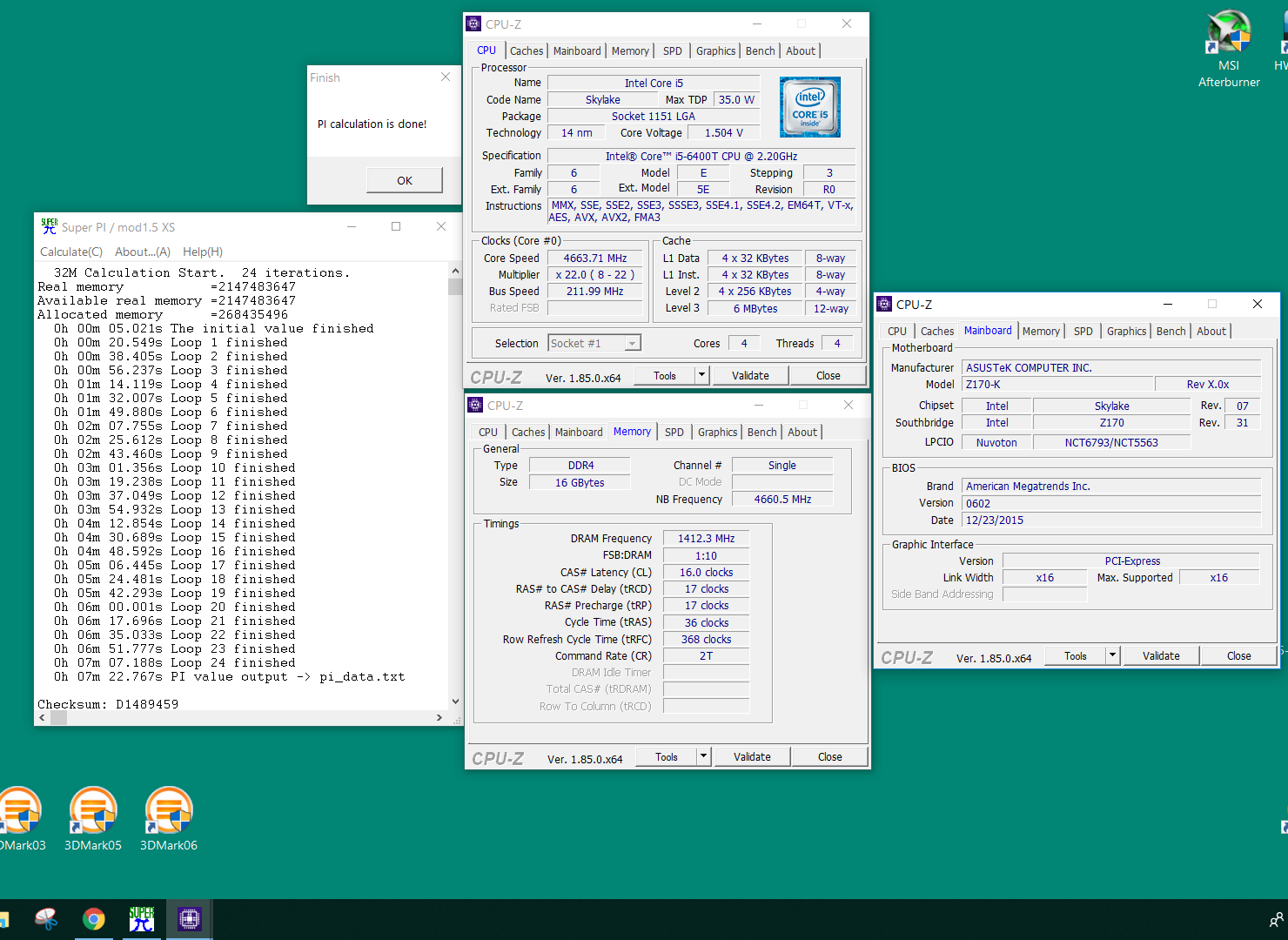
Task: Click the Close button in Memory window
Action: click(x=830, y=756)
